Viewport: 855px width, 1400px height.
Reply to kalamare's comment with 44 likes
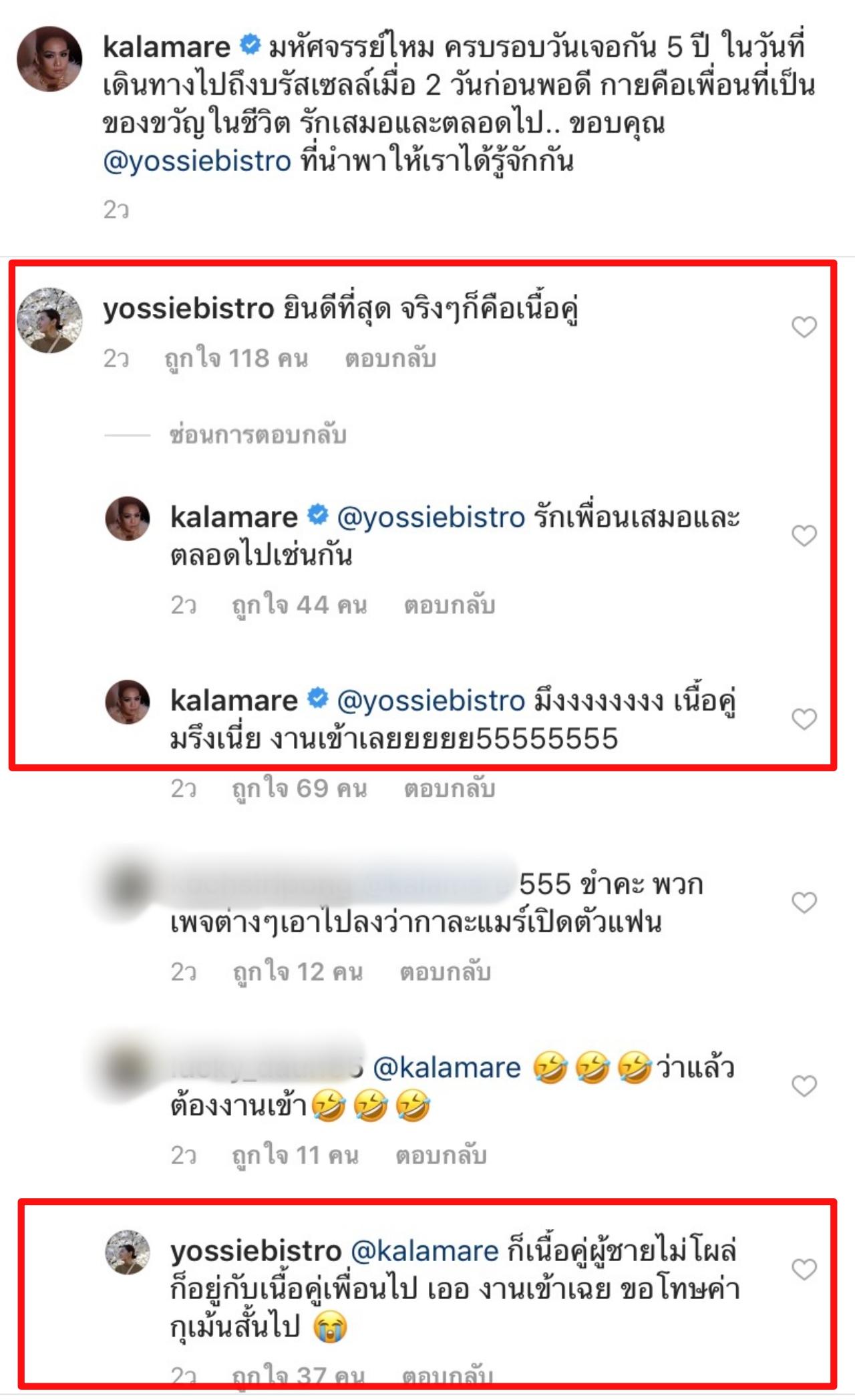(x=450, y=606)
